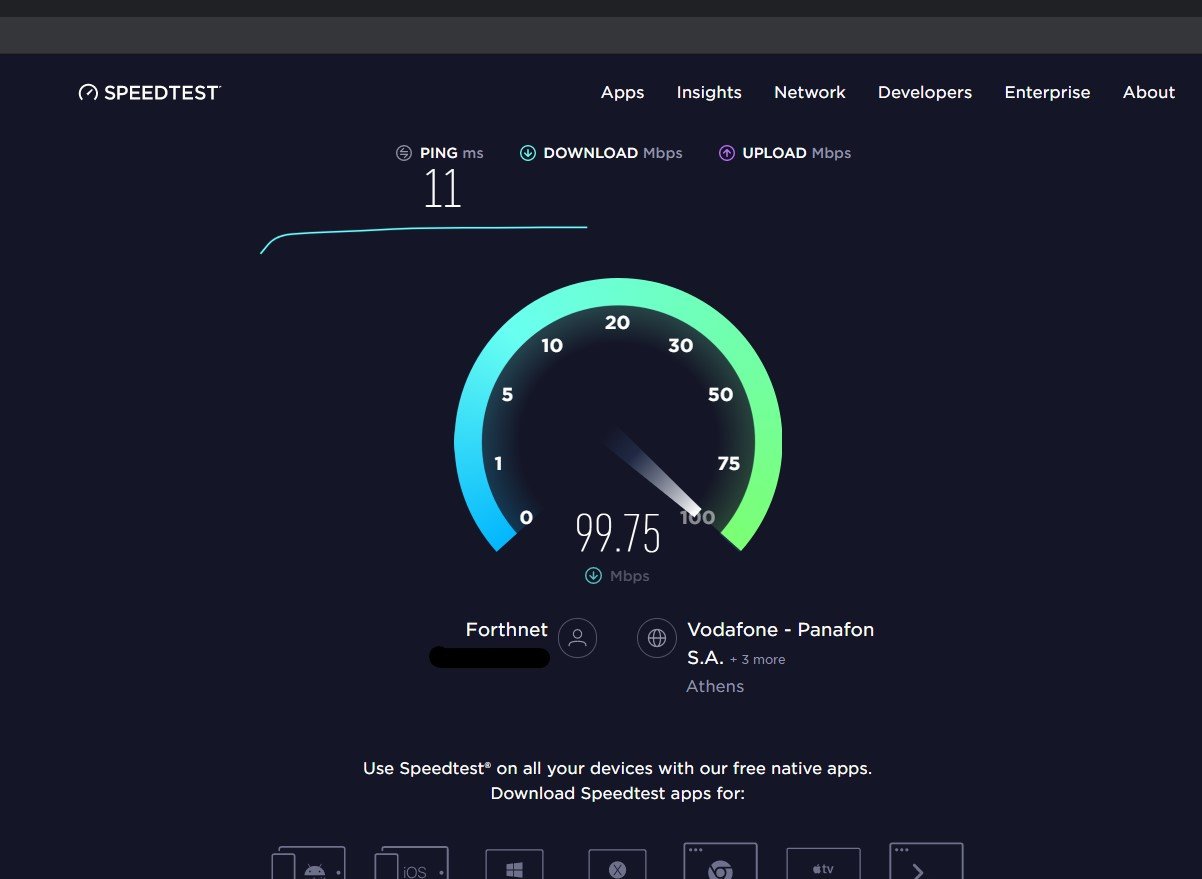Click the download speed graph line
Viewport: 1202px width, 879px height.
(423, 238)
